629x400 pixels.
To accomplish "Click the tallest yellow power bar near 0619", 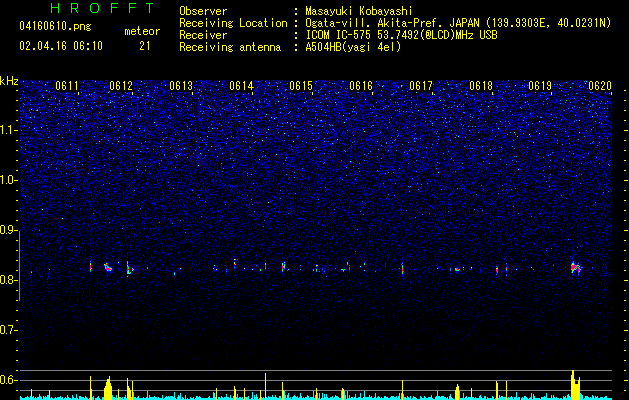I will pos(573,385).
